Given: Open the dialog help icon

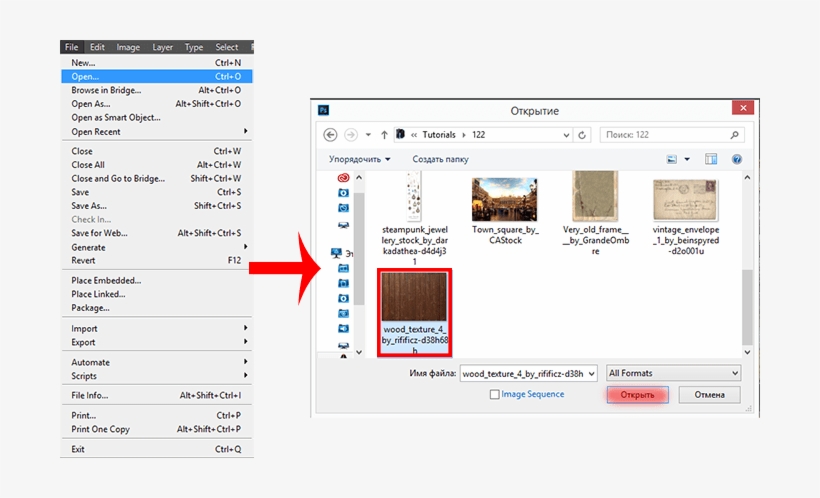Looking at the screenshot, I should coord(737,159).
